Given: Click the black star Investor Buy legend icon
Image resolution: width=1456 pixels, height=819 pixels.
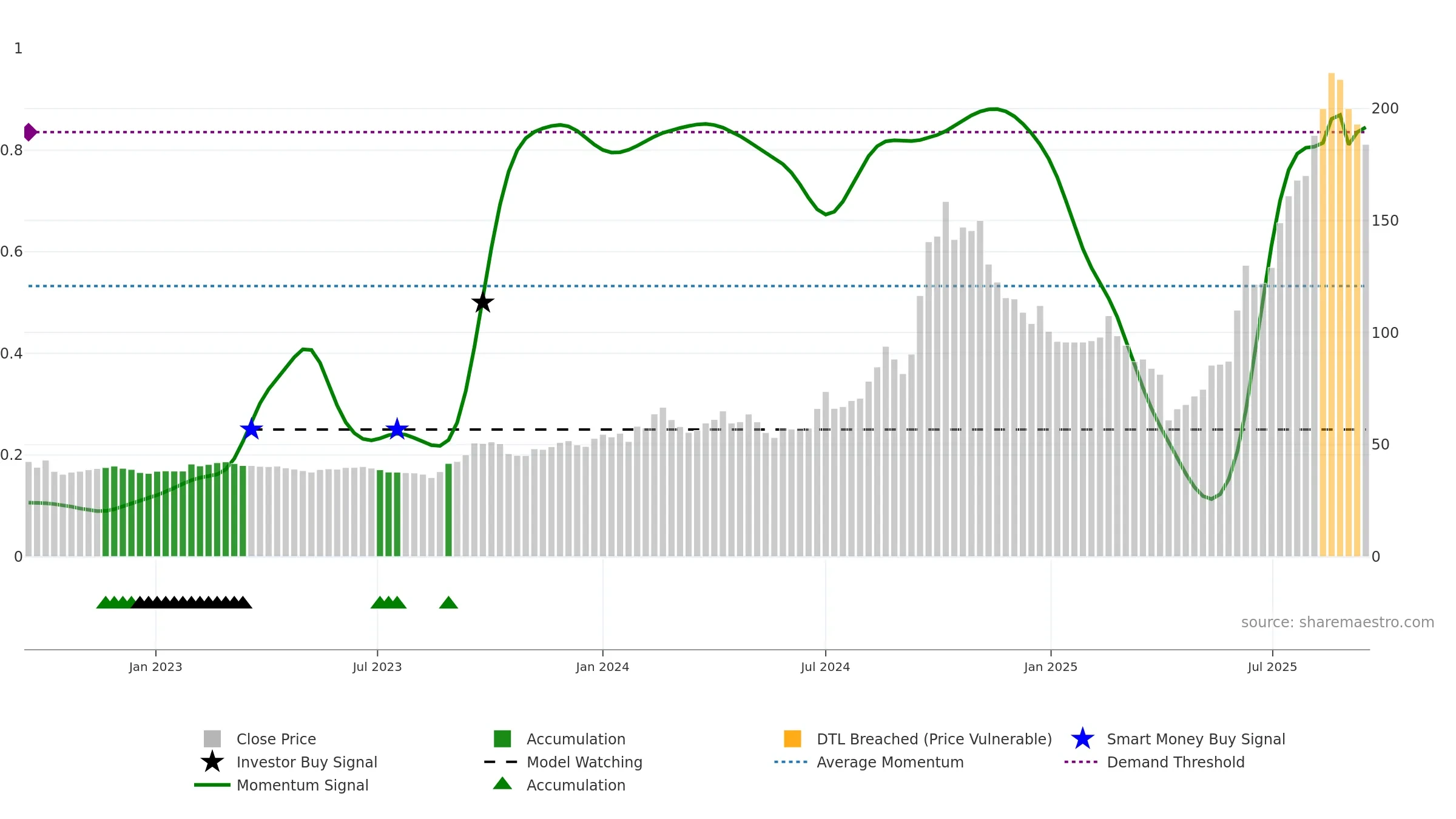Looking at the screenshot, I should tap(212, 762).
